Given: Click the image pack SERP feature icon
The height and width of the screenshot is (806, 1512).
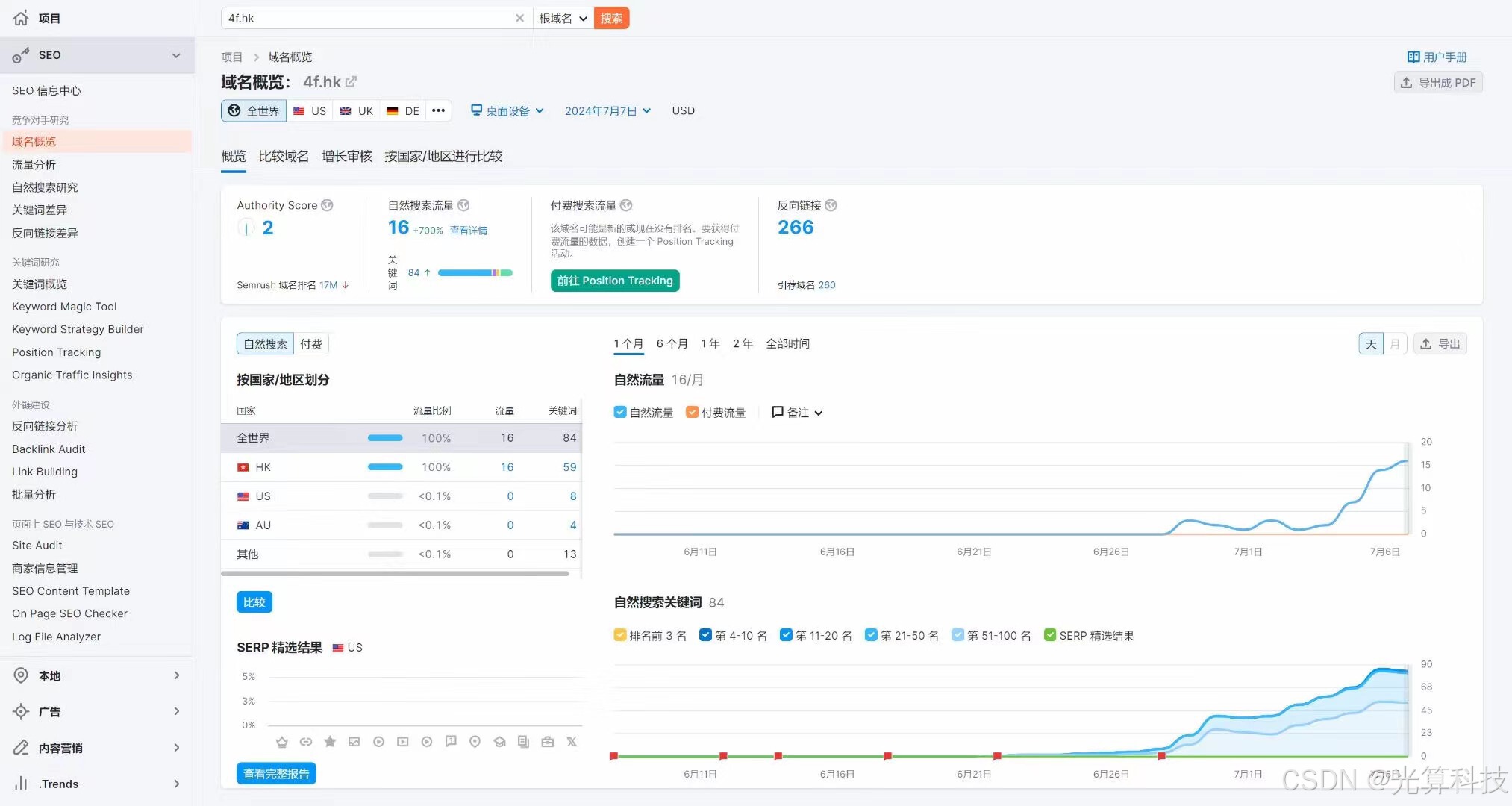Looking at the screenshot, I should coord(354,742).
